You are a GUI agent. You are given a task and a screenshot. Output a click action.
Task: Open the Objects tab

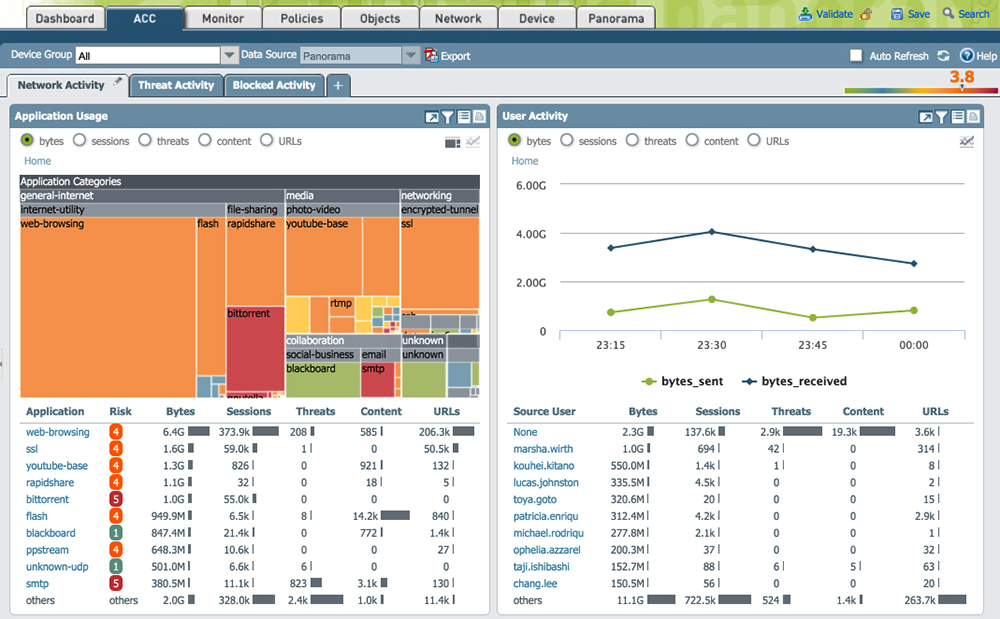380,18
